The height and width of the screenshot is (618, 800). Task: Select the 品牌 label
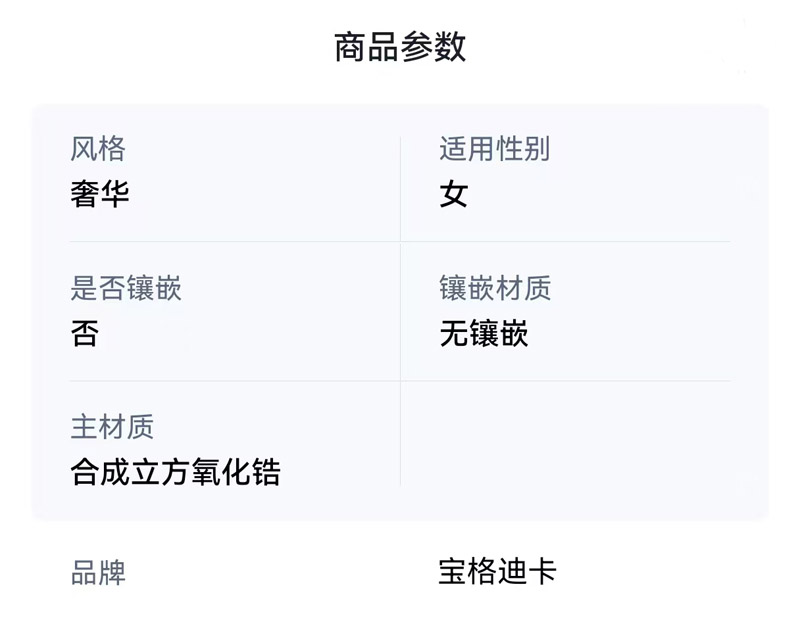(98, 574)
